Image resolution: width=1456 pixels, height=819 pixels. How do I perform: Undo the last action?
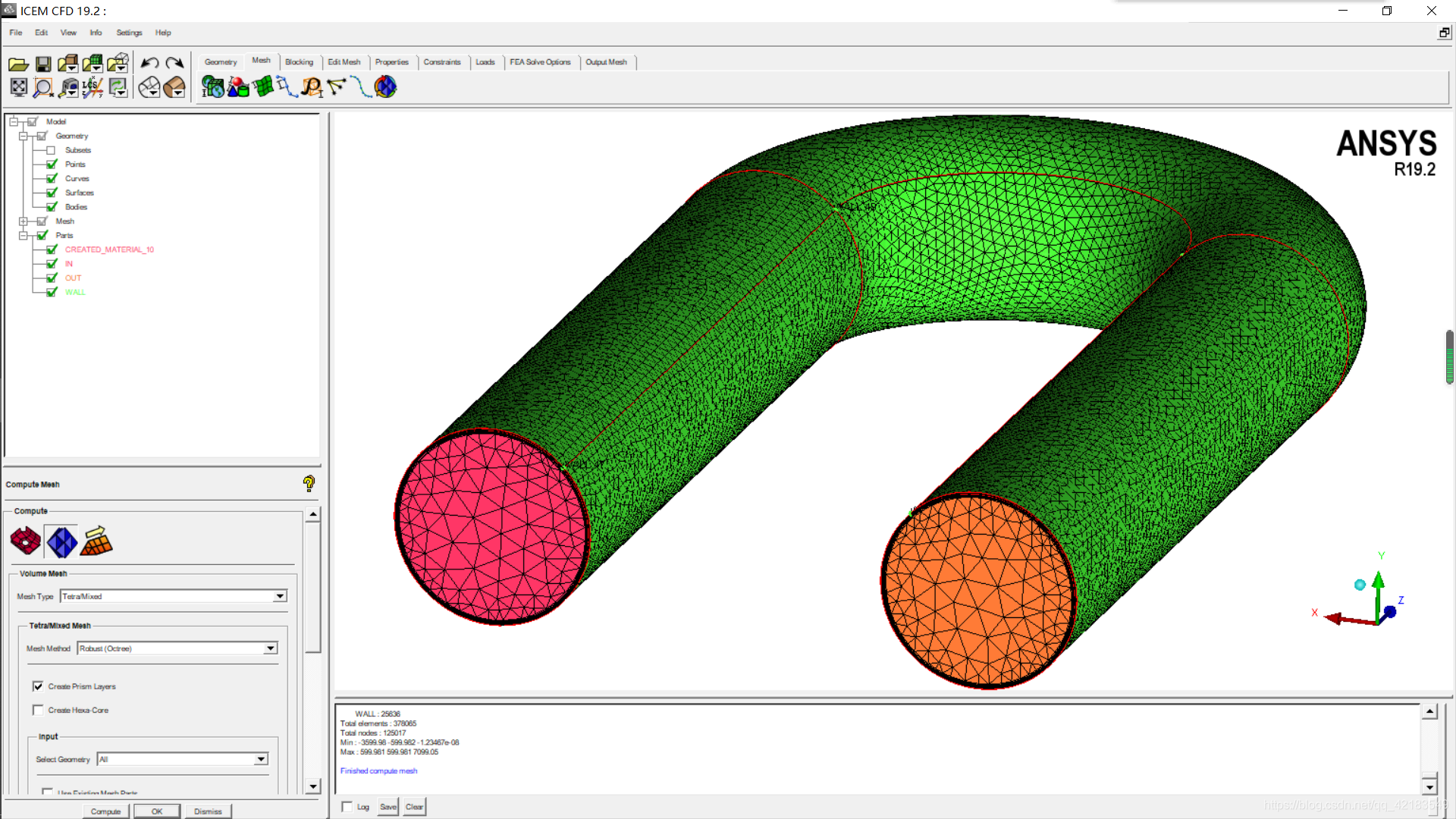(149, 64)
